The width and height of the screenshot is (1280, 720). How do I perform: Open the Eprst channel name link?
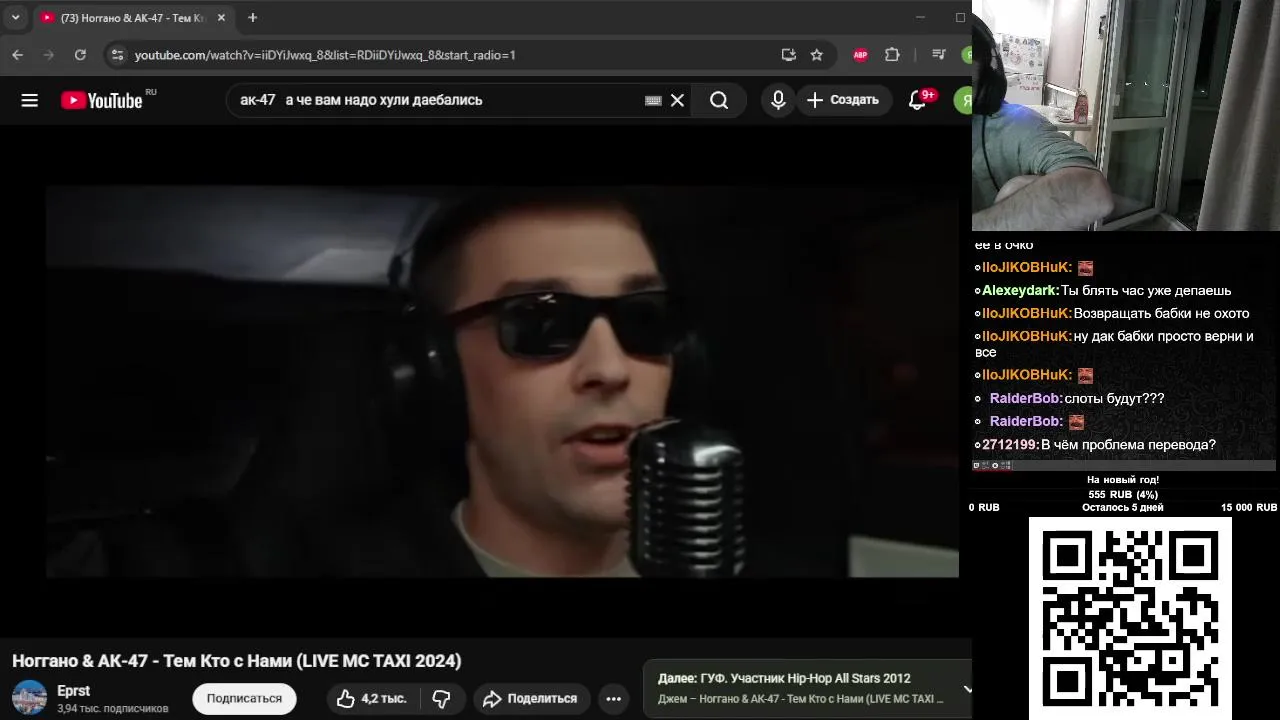tap(74, 691)
